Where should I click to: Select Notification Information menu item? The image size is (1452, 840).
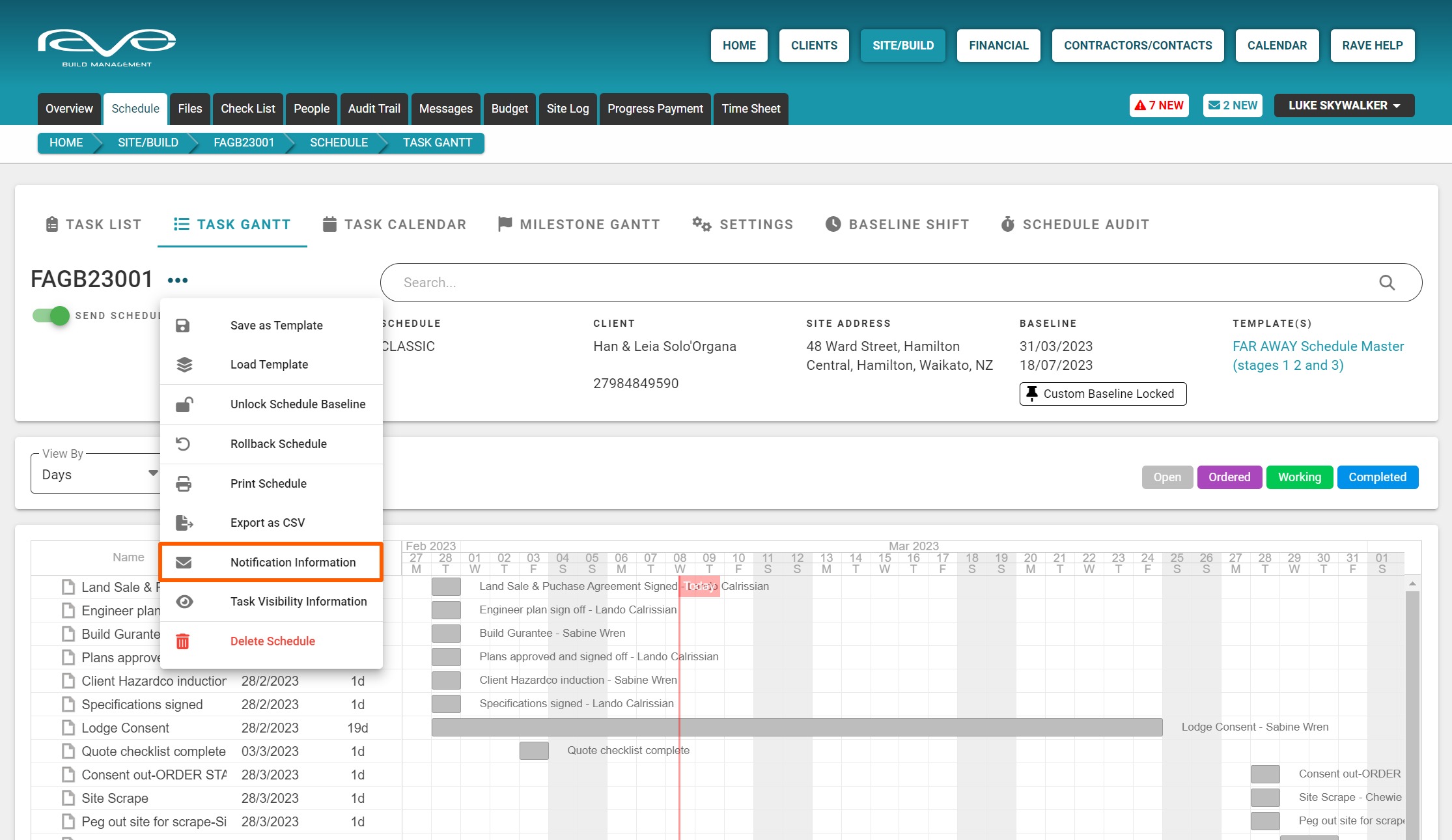point(293,563)
